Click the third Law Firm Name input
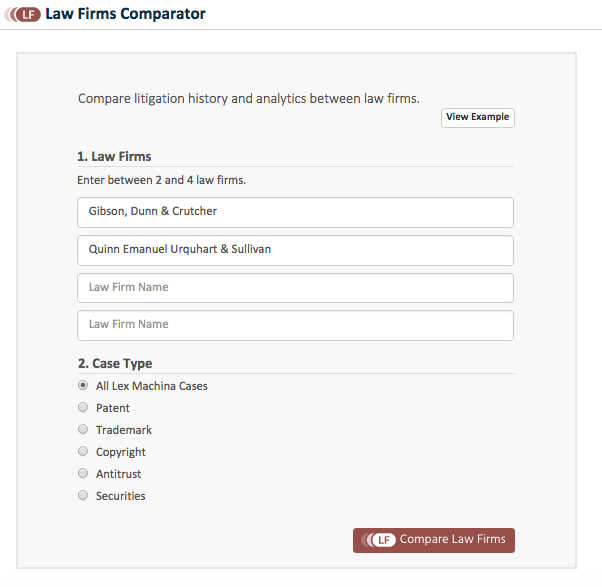The width and height of the screenshot is (602, 587). [295, 288]
